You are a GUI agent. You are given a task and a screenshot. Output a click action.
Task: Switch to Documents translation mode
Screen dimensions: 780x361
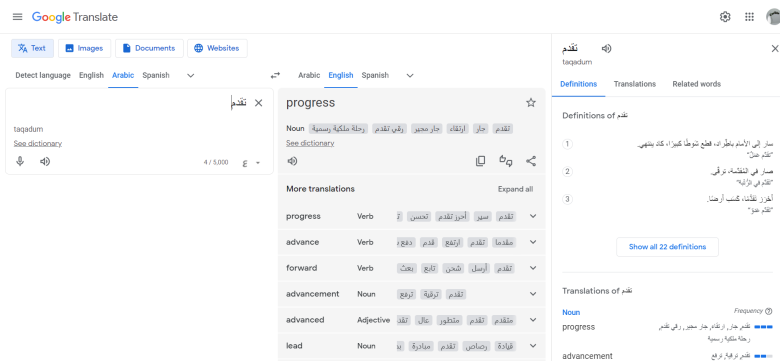(x=149, y=48)
